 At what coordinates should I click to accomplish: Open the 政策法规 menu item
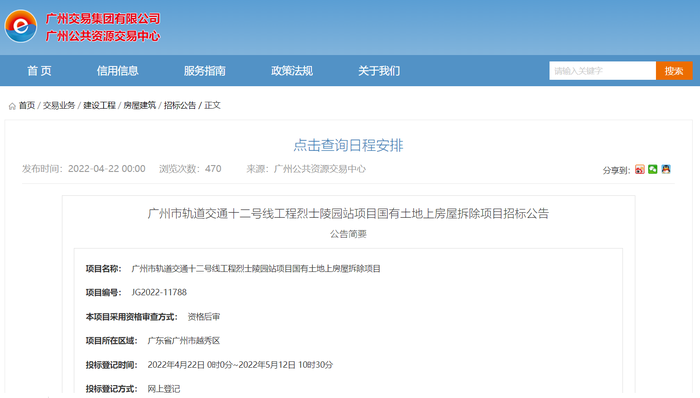[x=292, y=70]
